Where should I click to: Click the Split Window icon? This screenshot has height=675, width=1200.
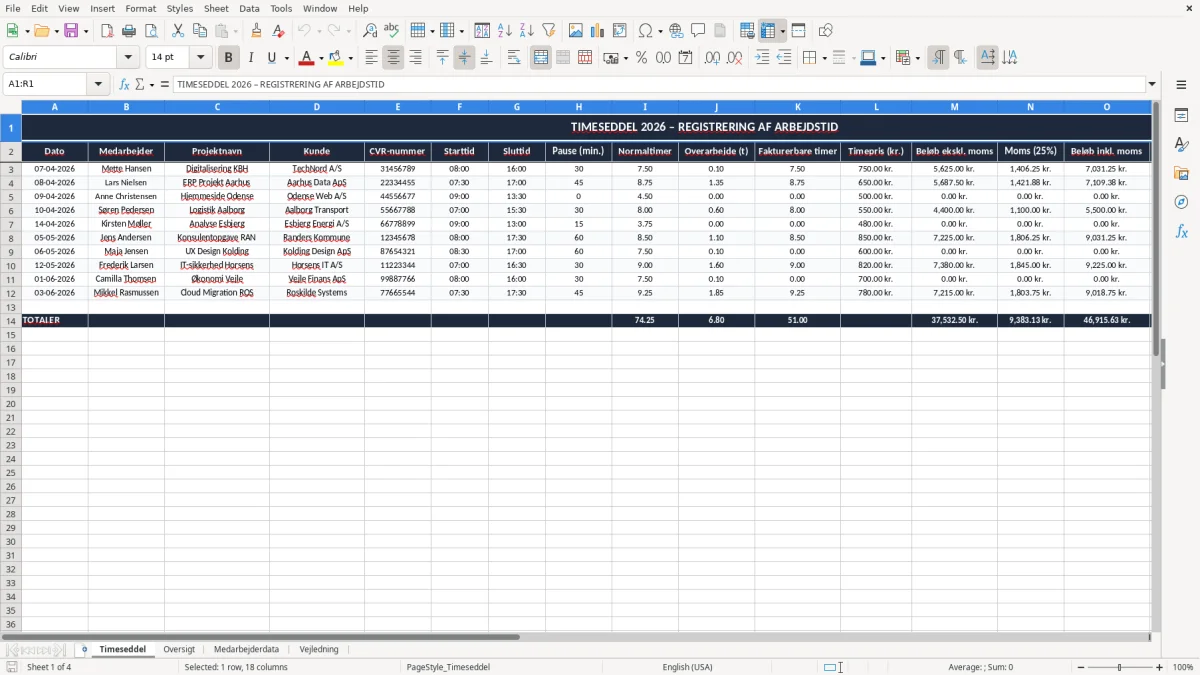[798, 31]
